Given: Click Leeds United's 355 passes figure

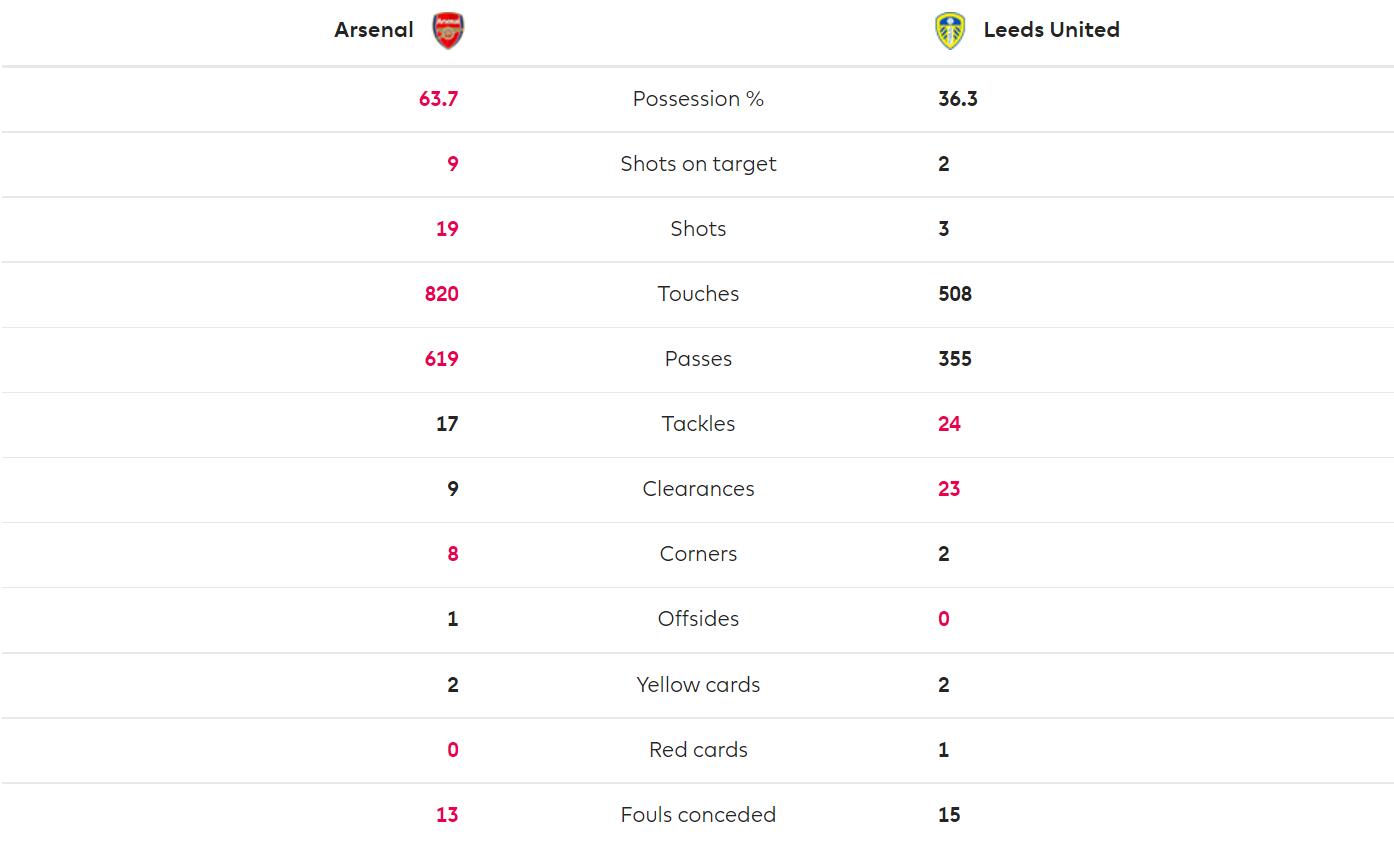Looking at the screenshot, I should coord(955,359).
